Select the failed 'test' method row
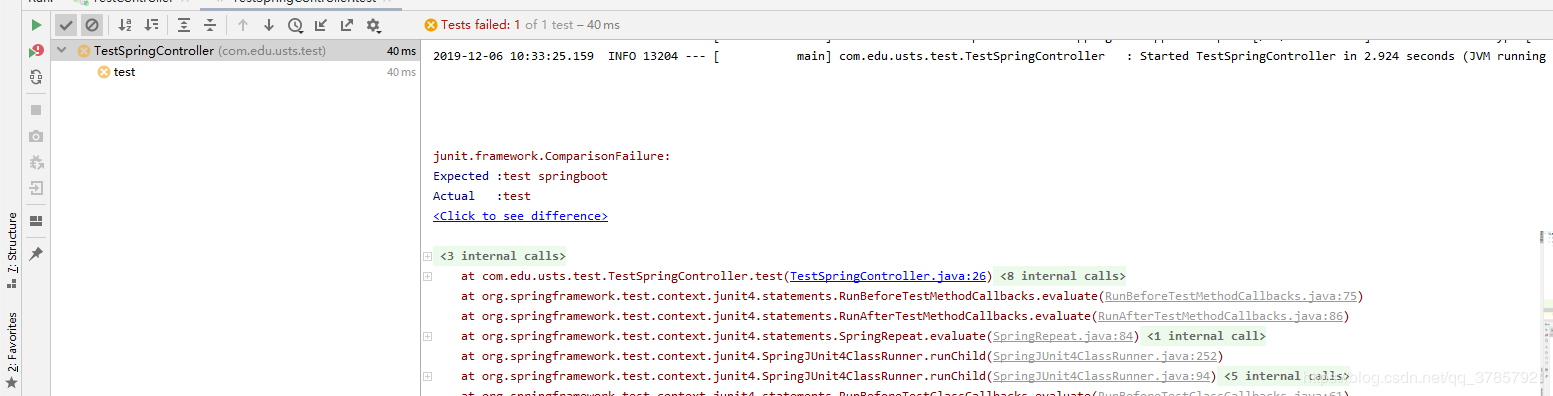The height and width of the screenshot is (396, 1553). pos(236,72)
